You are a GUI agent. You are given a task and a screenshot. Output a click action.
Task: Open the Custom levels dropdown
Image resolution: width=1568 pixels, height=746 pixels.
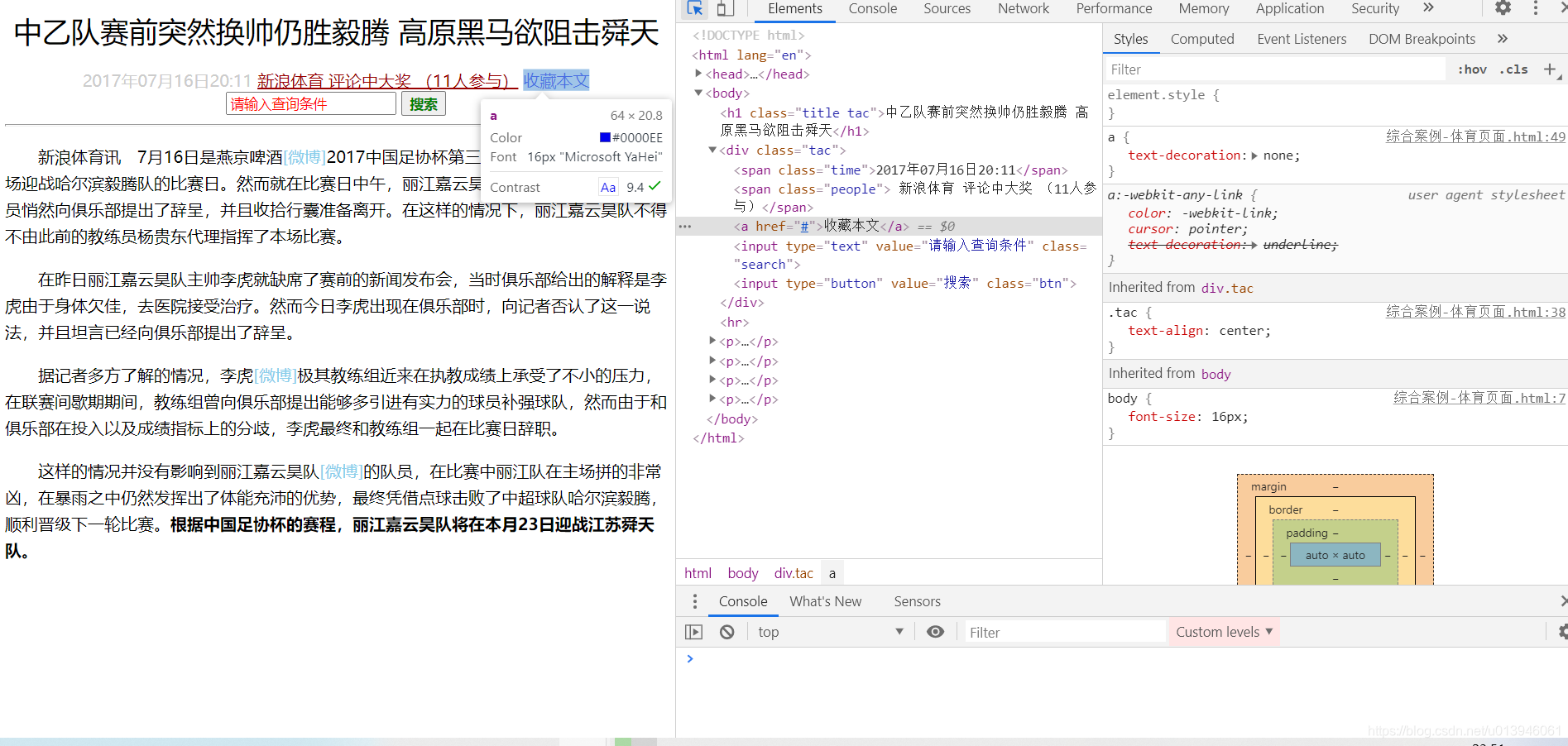1224,632
